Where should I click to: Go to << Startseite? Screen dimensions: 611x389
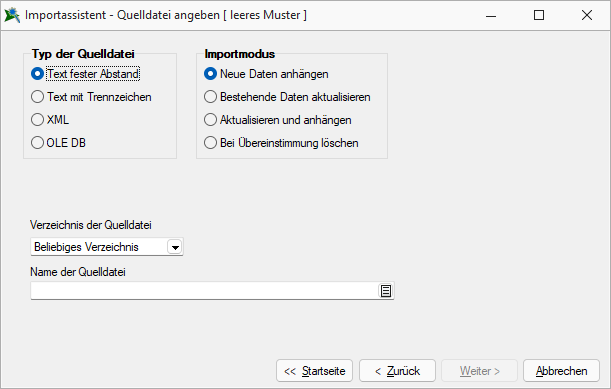(x=314, y=371)
